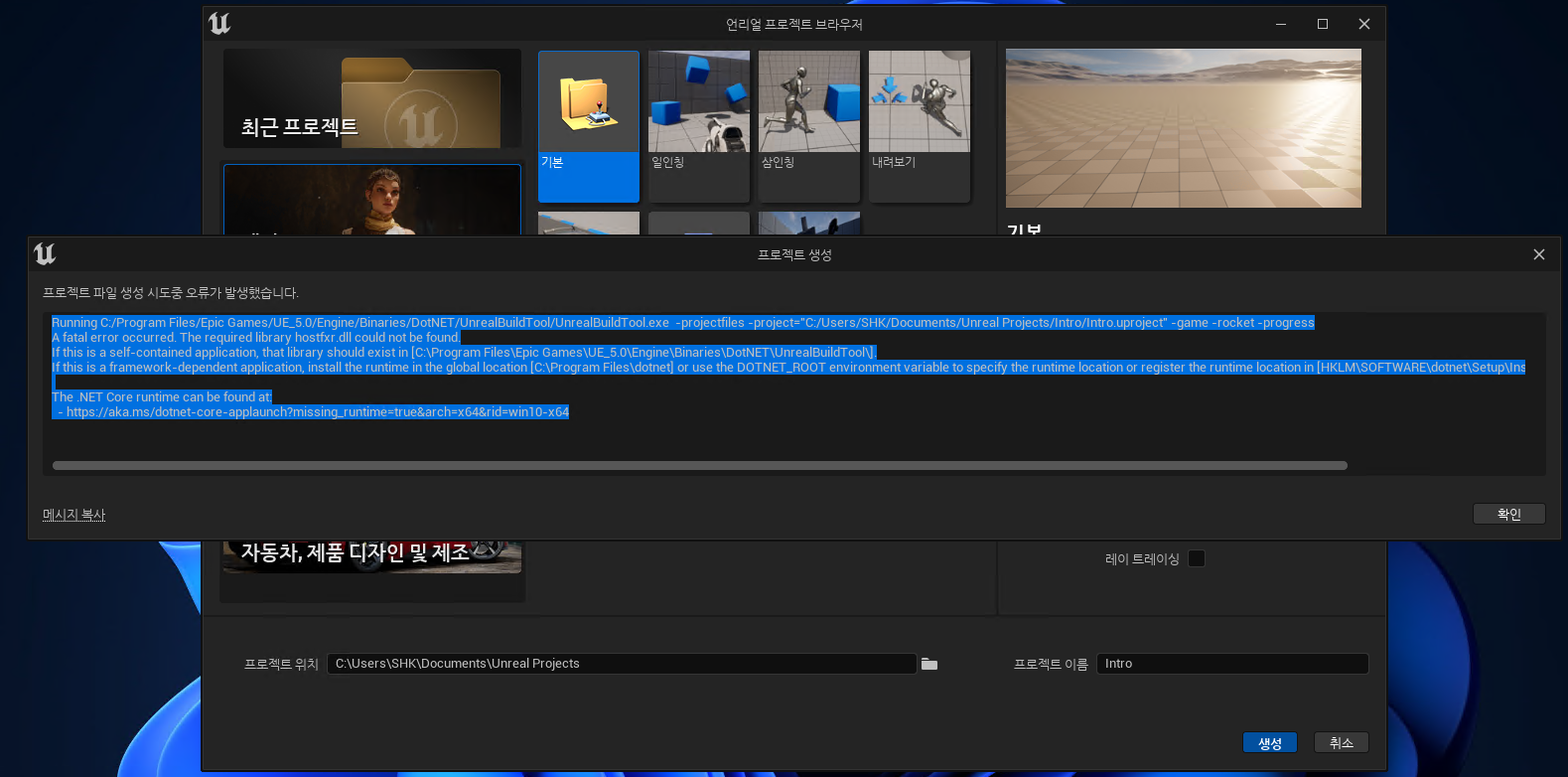This screenshot has width=1568, height=777.
Task: Click the 프로젝트 파일 생성 시도중 오류 message
Action: [x=171, y=293]
